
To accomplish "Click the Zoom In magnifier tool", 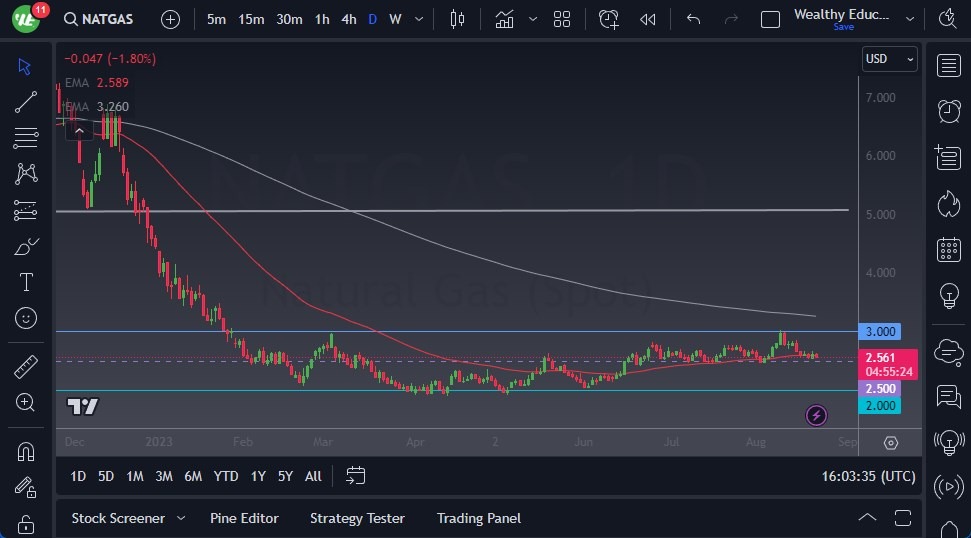I will (x=26, y=402).
